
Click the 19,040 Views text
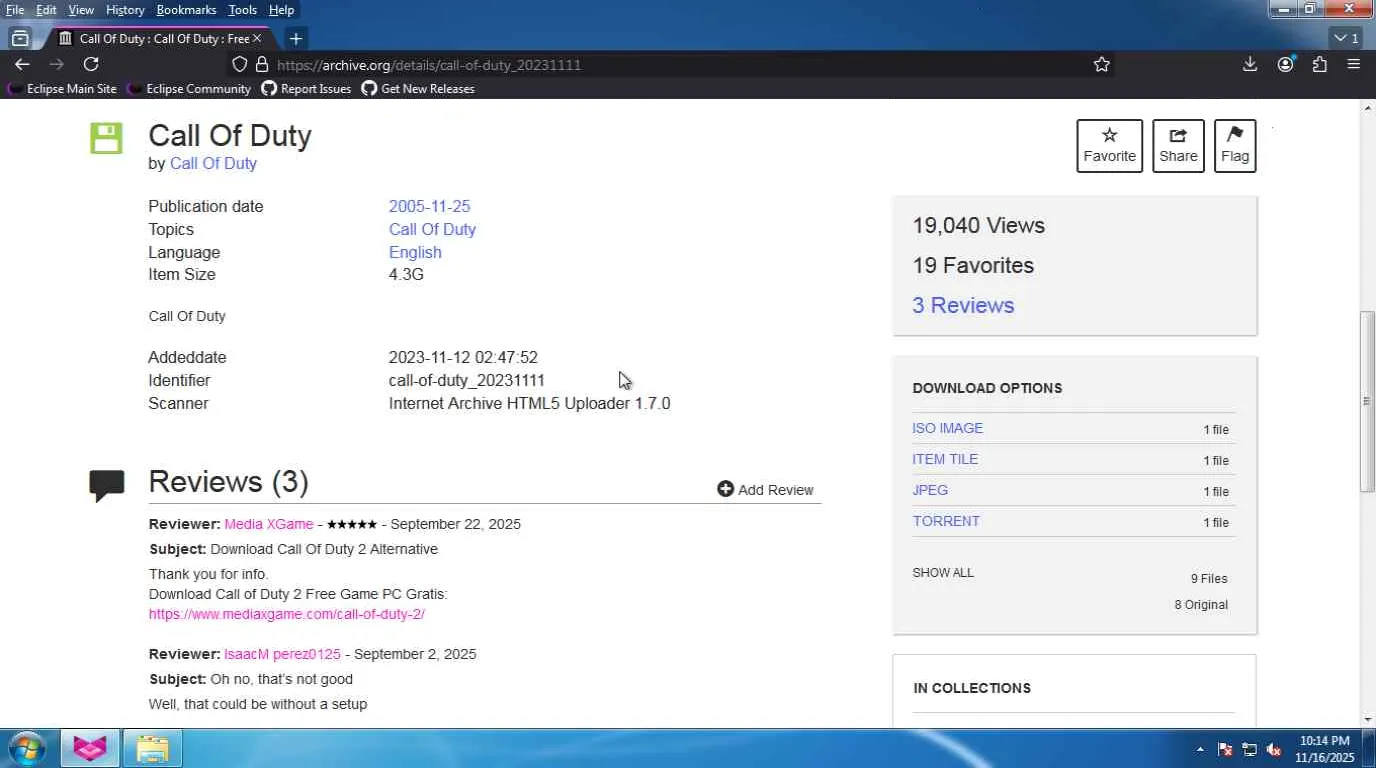pyautogui.click(x=978, y=225)
